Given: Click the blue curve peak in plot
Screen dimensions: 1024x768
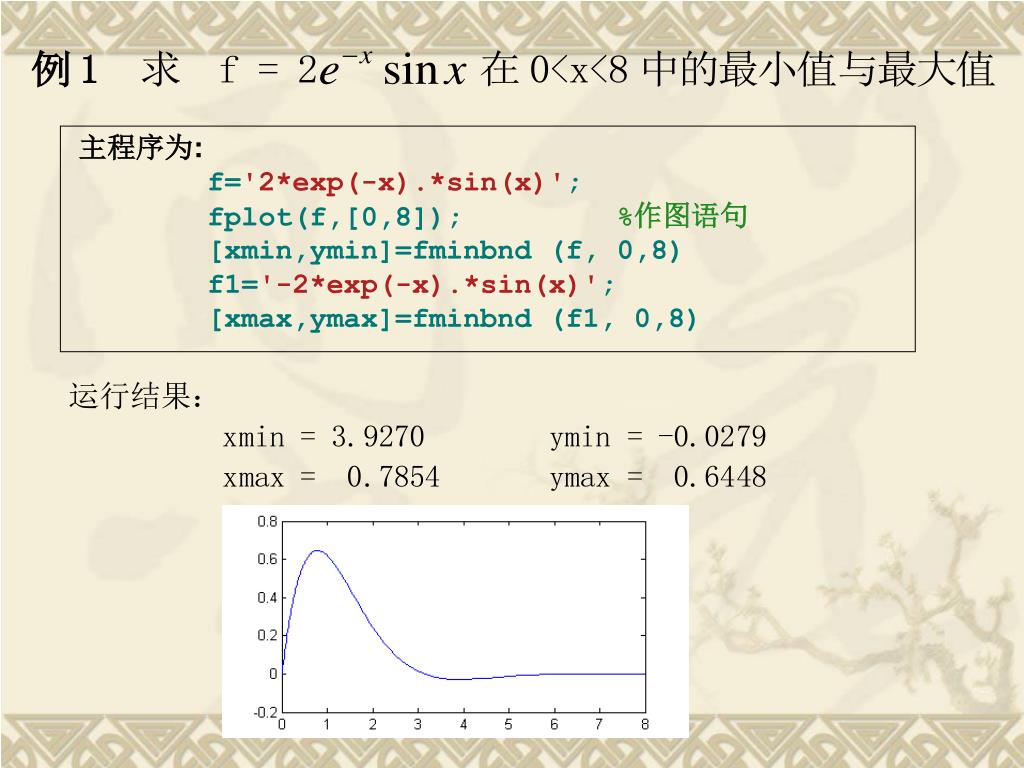Looking at the screenshot, I should click(317, 551).
